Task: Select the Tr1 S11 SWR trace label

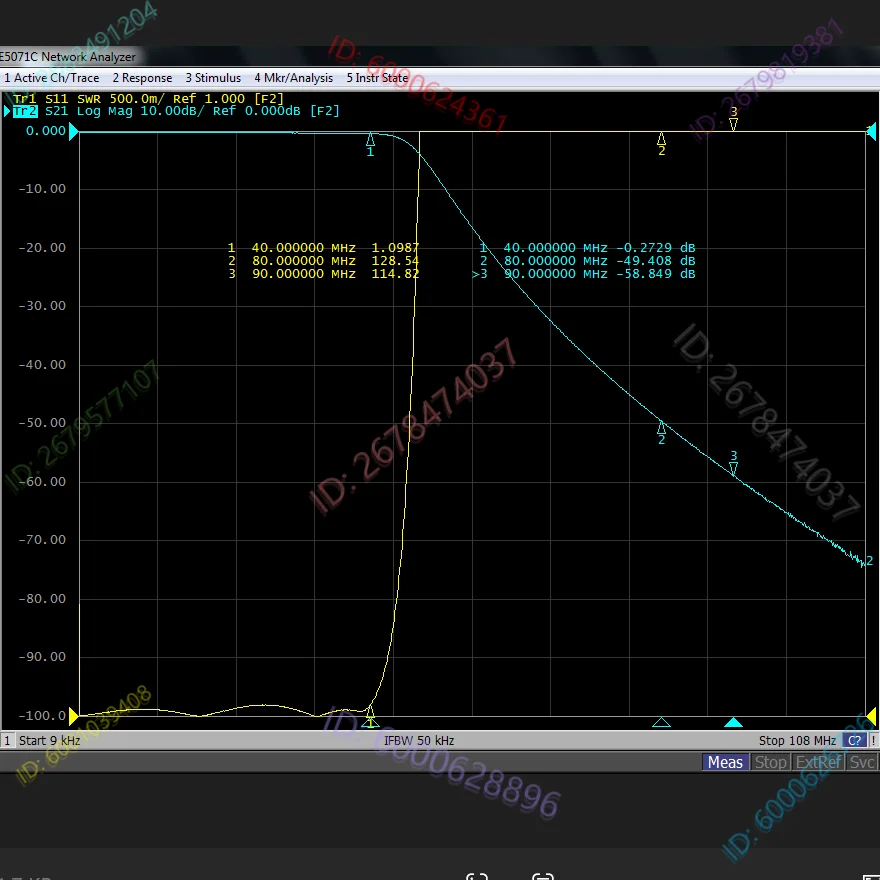Action: [x=148, y=98]
